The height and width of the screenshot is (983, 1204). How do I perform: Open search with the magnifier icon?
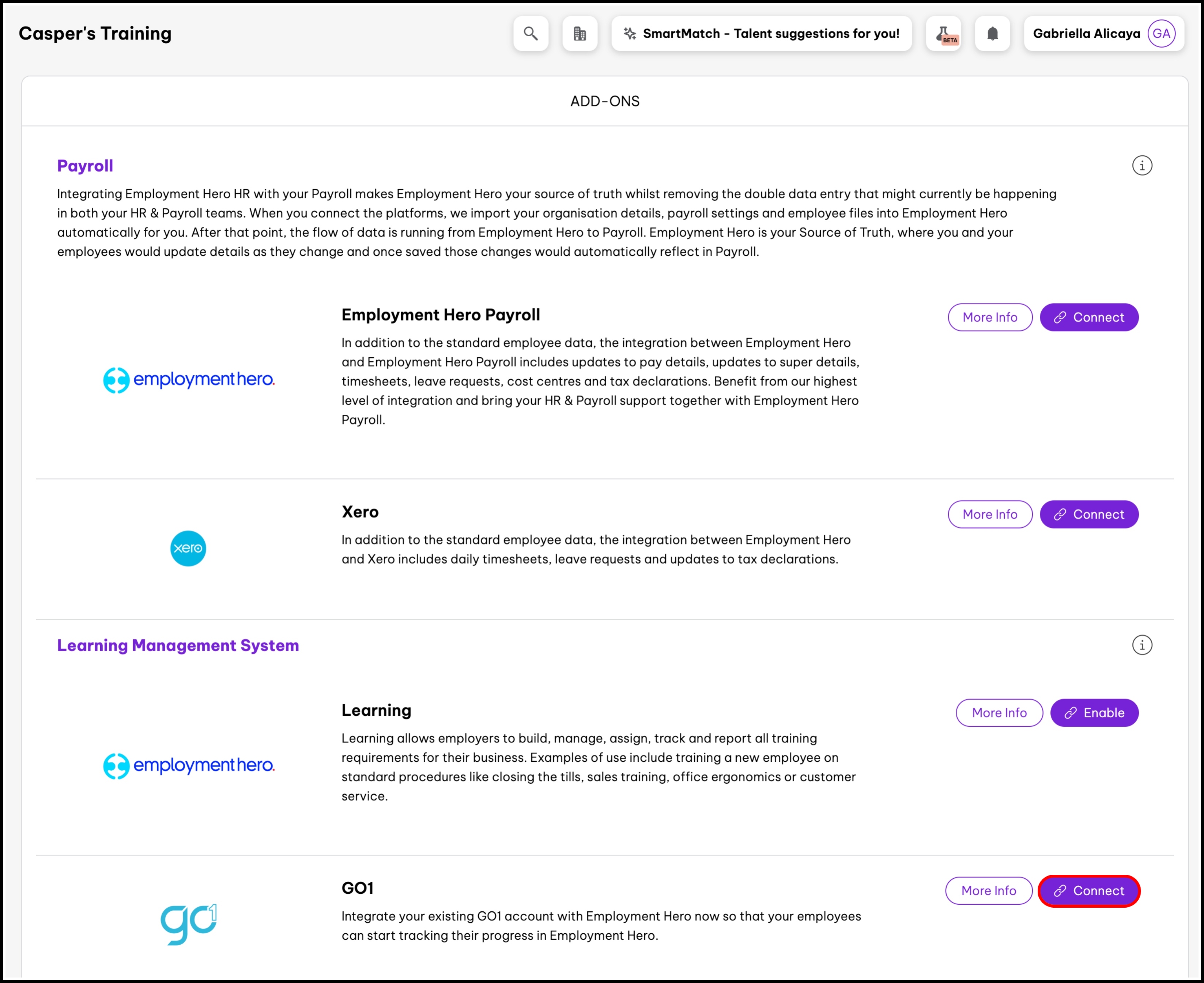(x=531, y=33)
